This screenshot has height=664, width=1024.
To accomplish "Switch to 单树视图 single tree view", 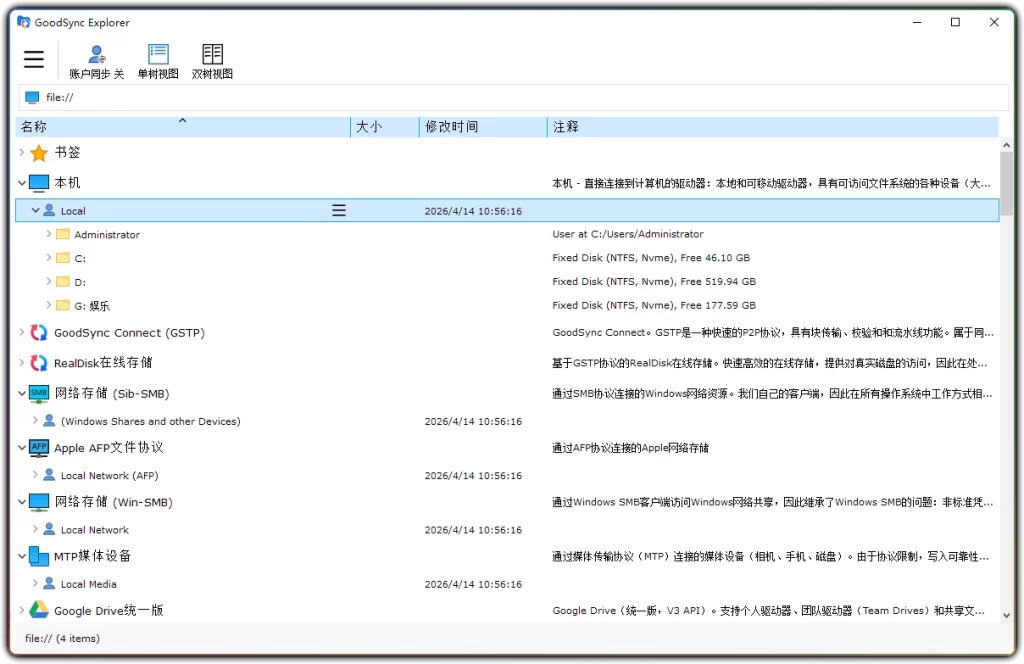I will 157,59.
